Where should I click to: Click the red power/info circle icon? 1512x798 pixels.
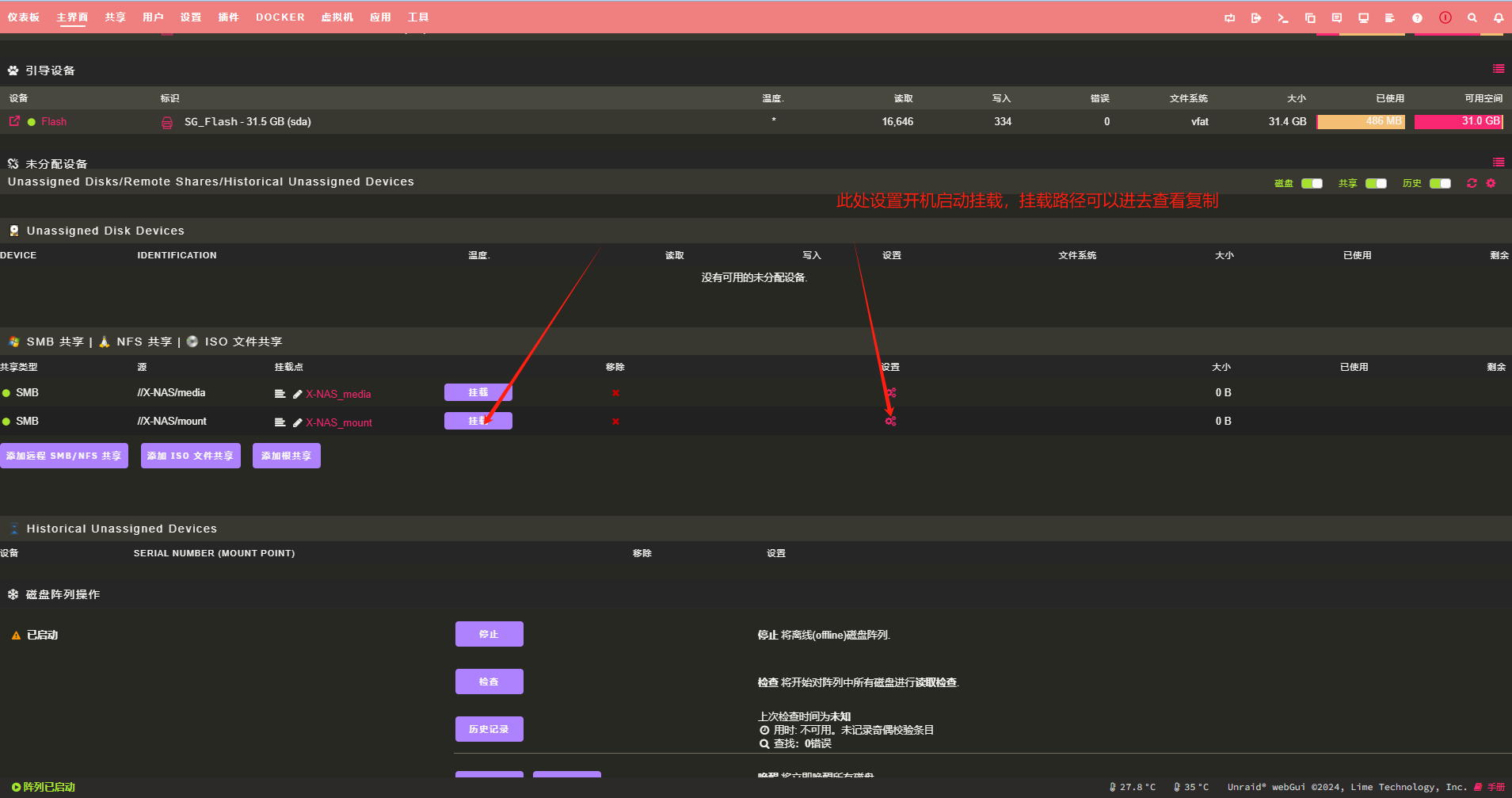click(x=1445, y=17)
